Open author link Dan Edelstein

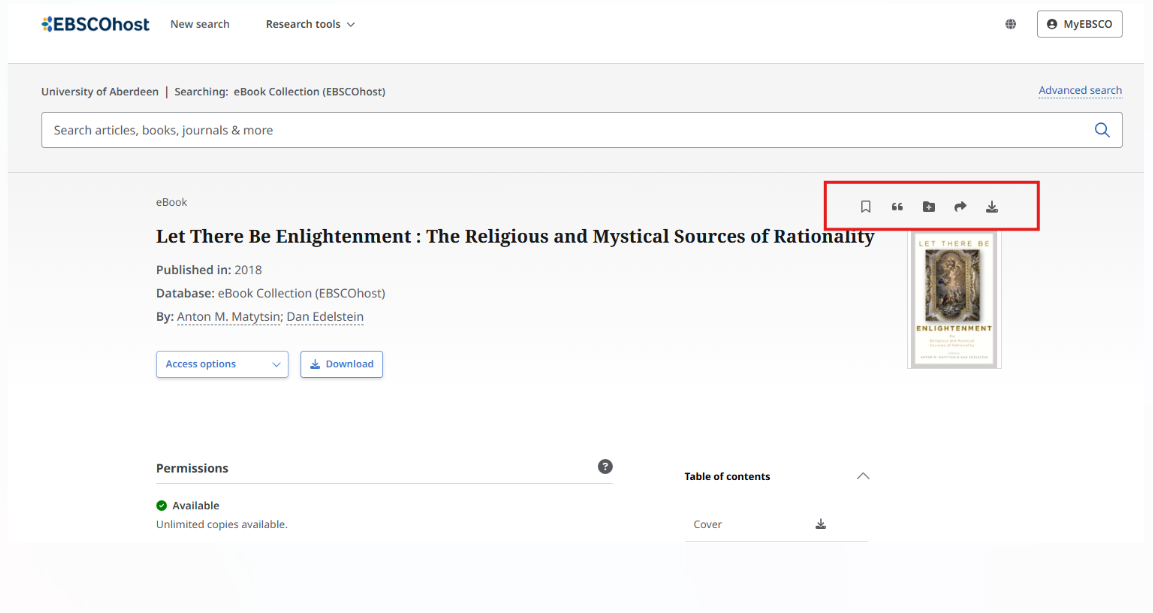pos(325,317)
